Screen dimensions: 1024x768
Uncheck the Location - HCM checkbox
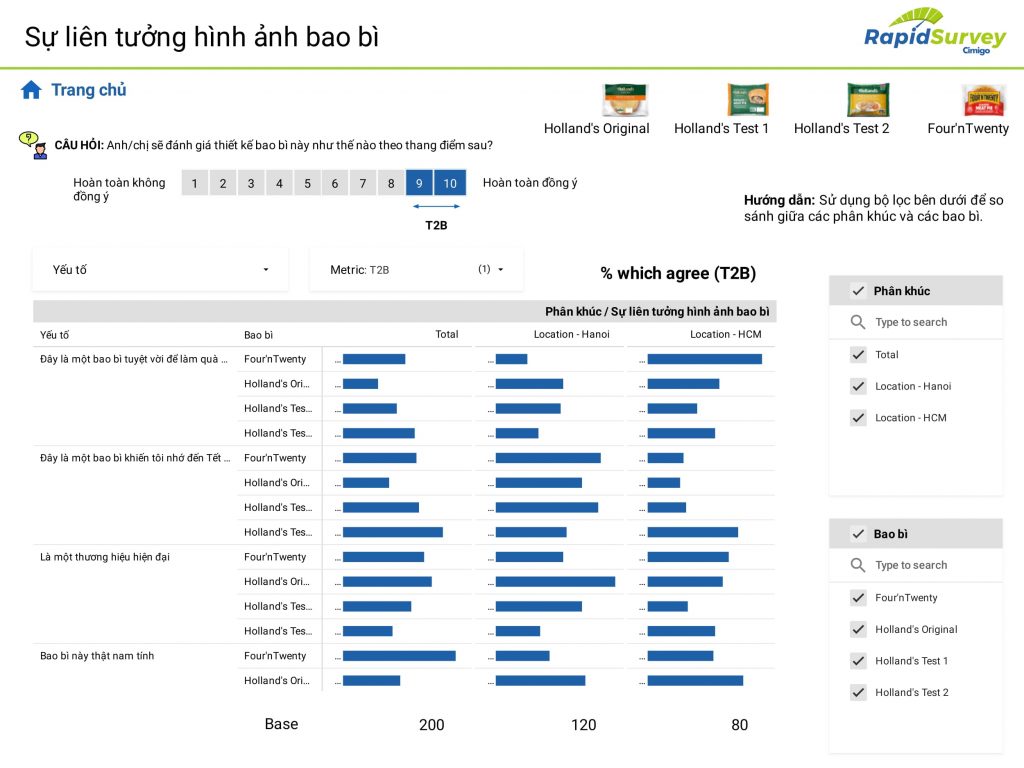[858, 418]
